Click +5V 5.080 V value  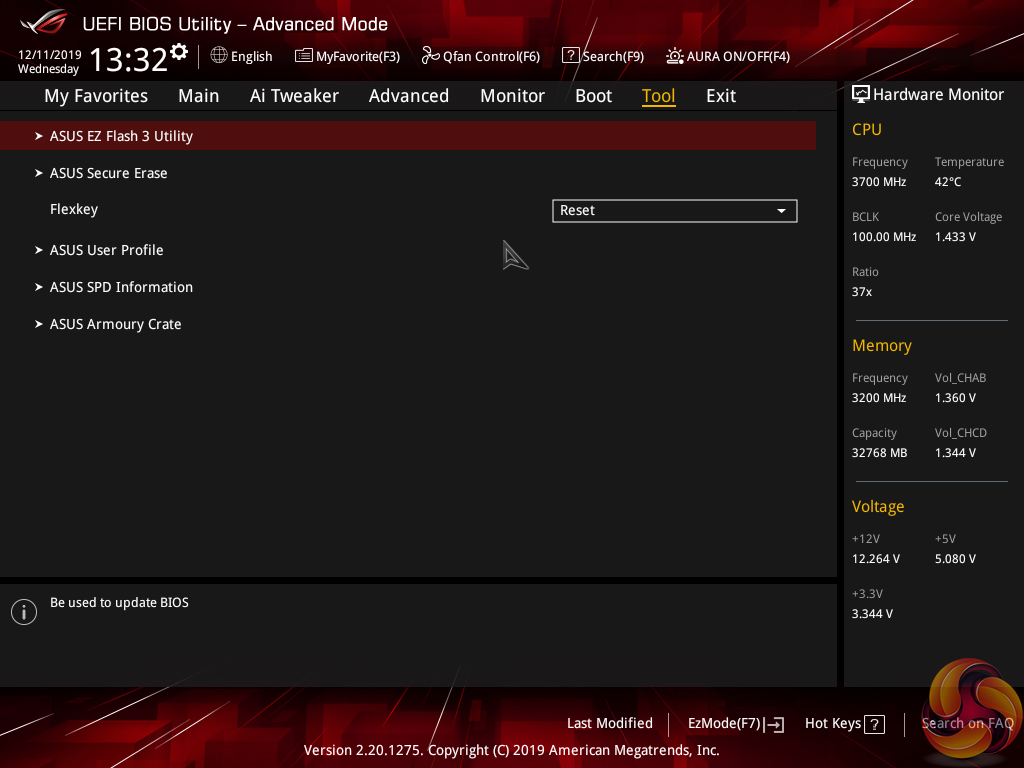pos(955,559)
